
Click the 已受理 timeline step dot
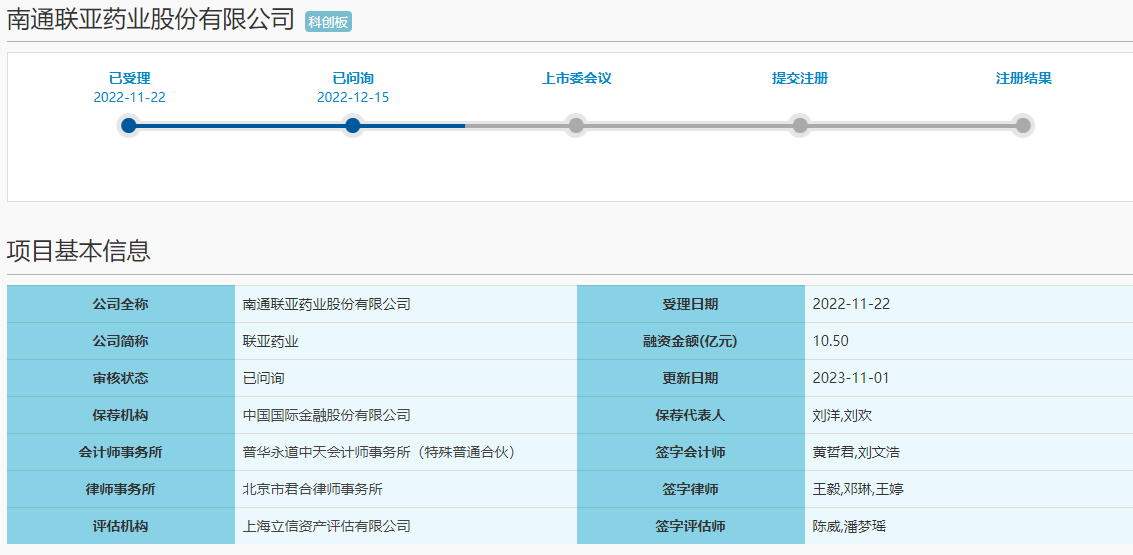pos(128,125)
